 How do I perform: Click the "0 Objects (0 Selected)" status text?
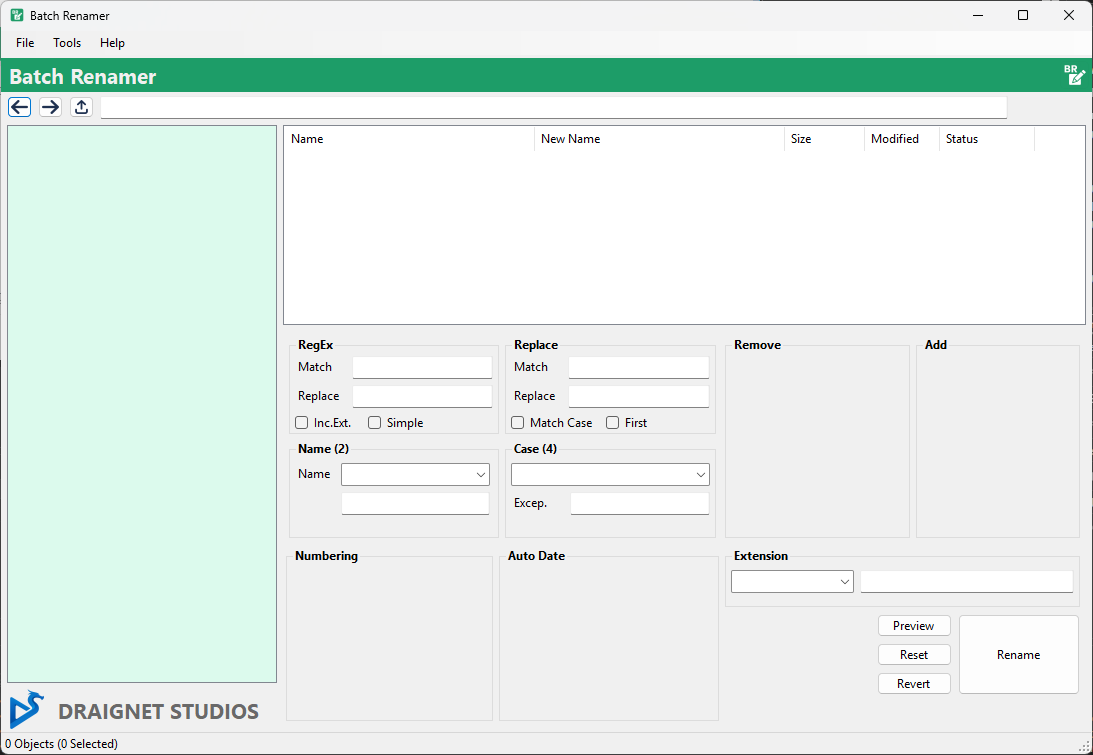tap(61, 744)
